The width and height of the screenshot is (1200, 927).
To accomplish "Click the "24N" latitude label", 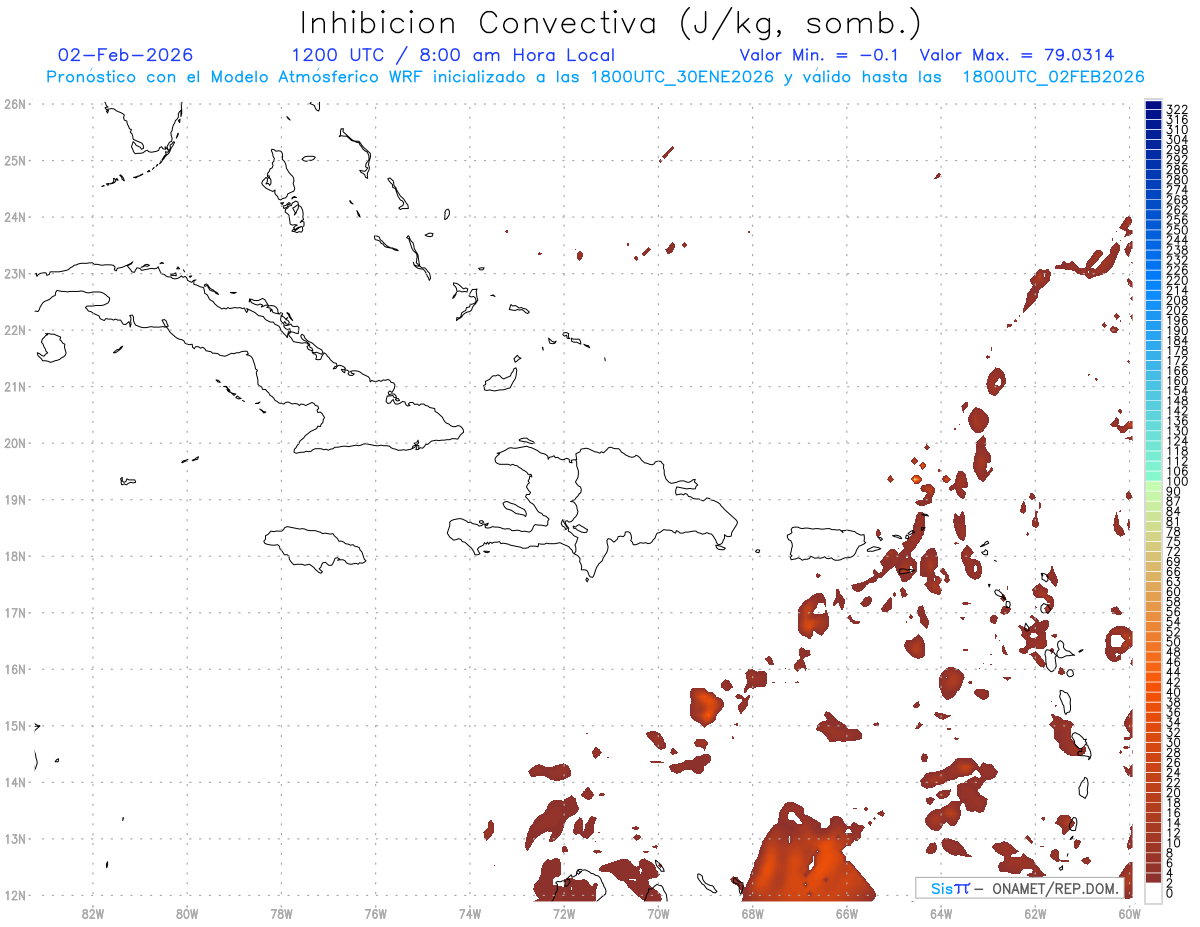I will [14, 217].
